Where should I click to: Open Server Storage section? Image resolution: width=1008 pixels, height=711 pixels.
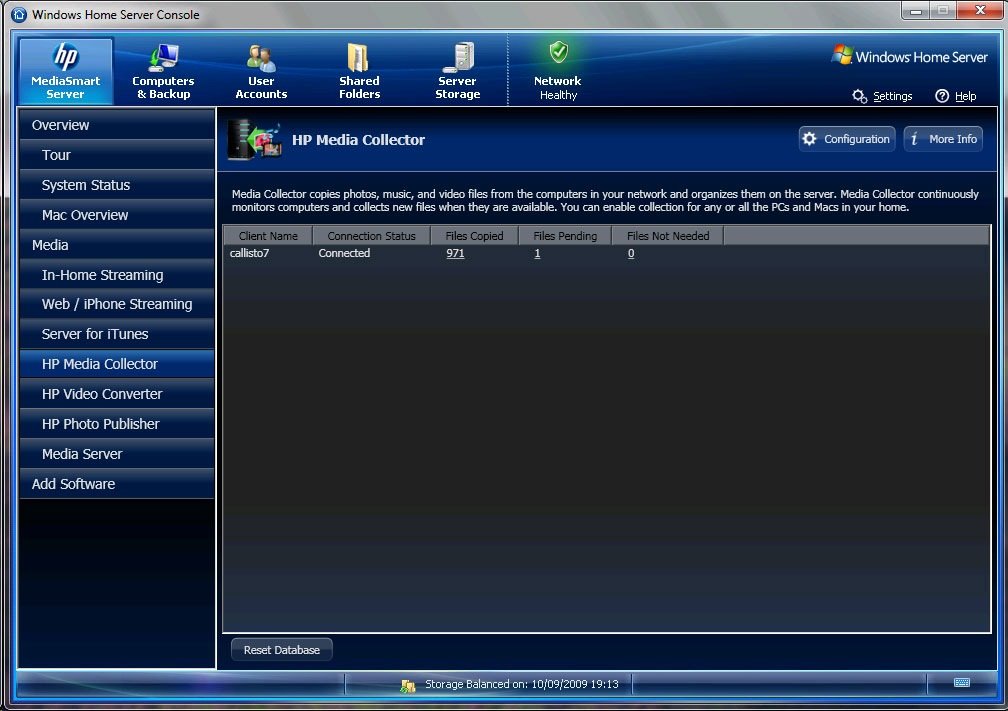point(458,71)
